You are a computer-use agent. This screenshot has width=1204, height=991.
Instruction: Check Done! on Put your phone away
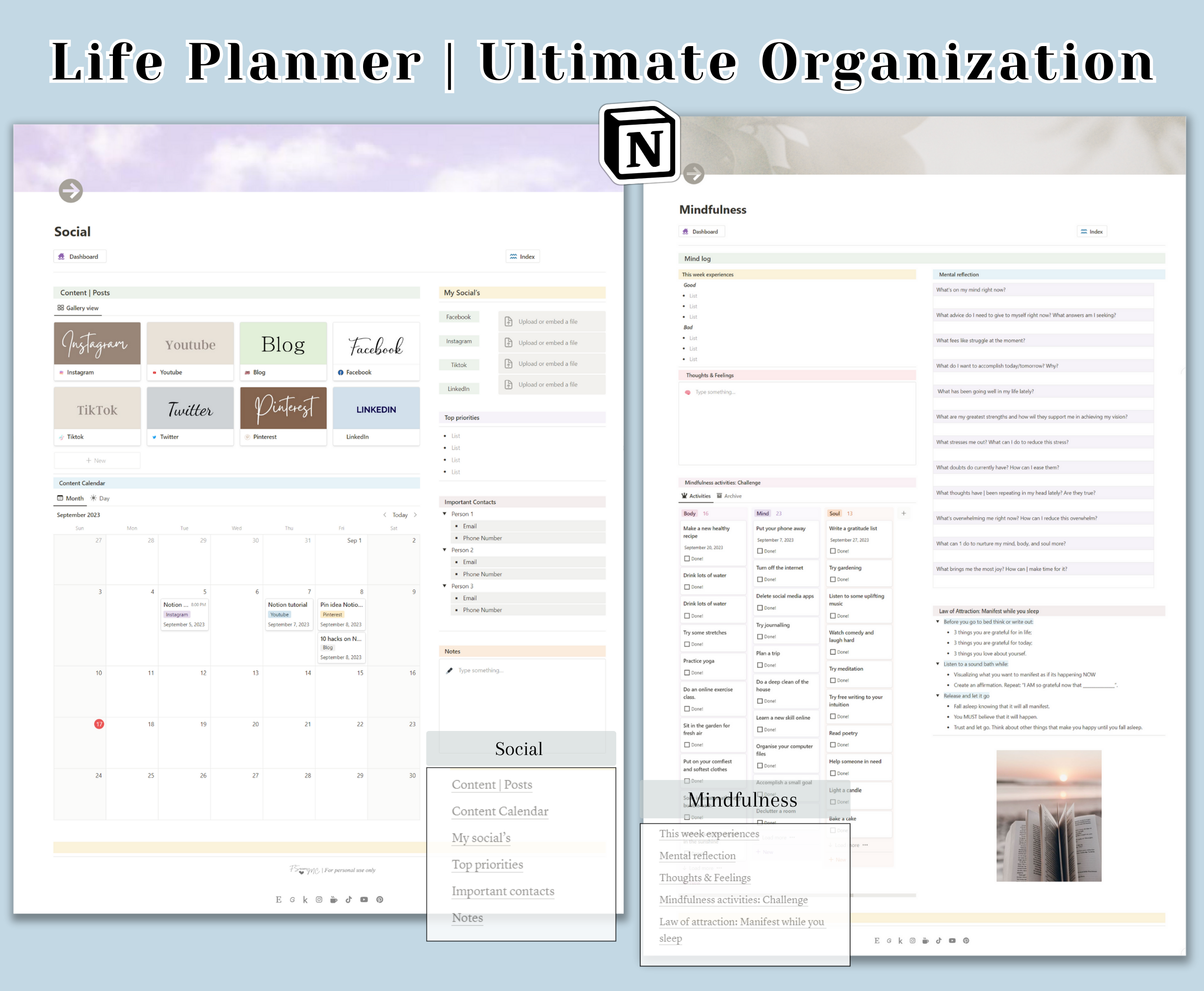(760, 551)
